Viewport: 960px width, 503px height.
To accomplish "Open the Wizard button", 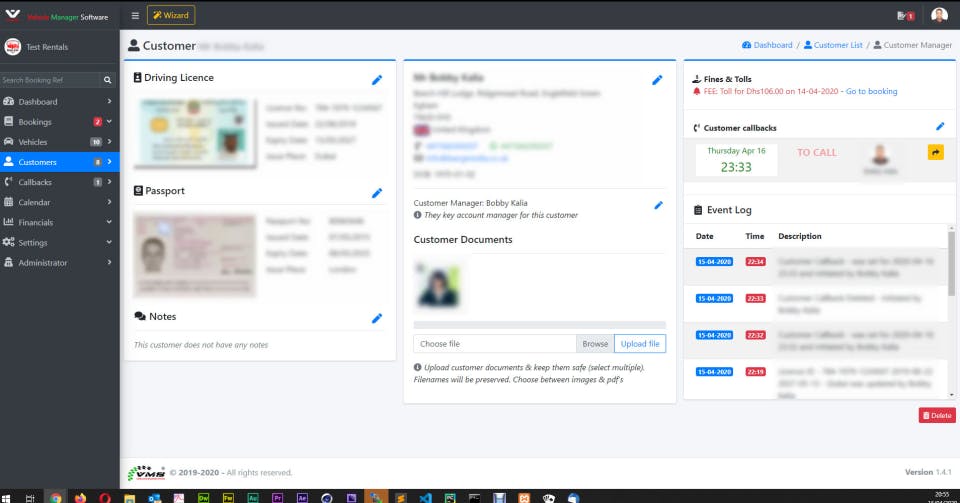I will coord(171,15).
